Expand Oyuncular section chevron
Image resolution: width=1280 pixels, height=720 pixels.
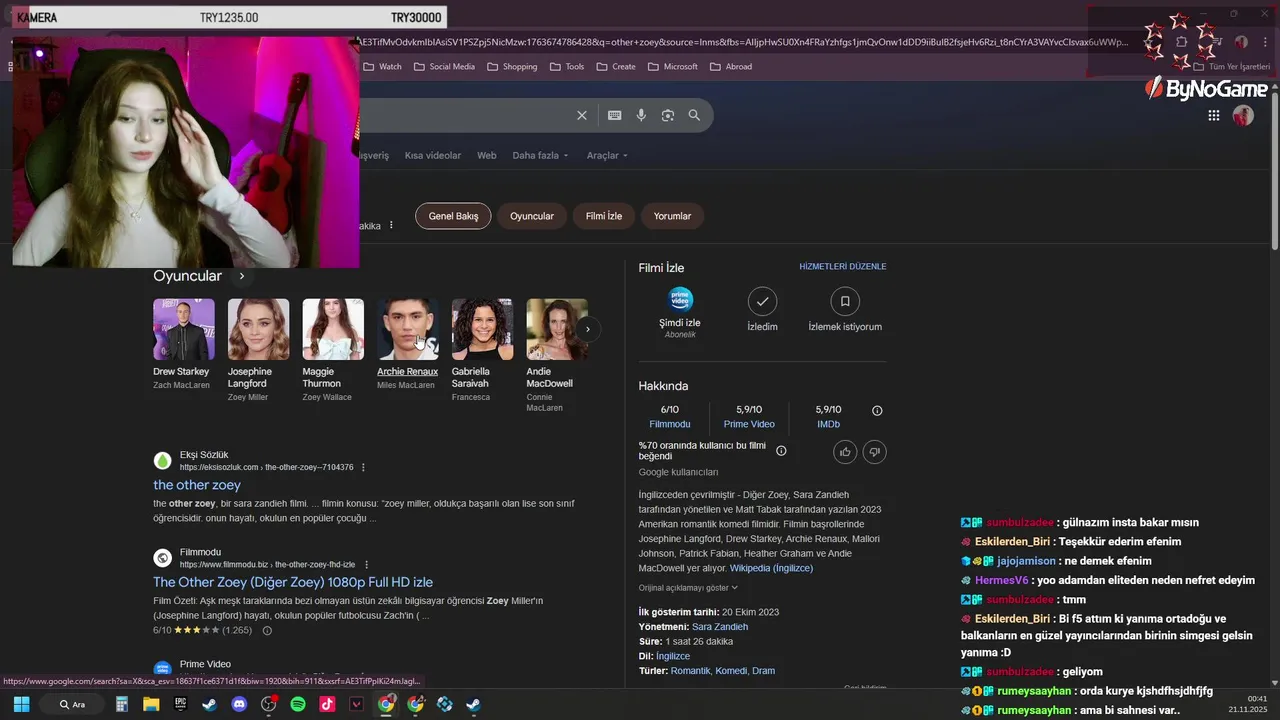(x=241, y=276)
